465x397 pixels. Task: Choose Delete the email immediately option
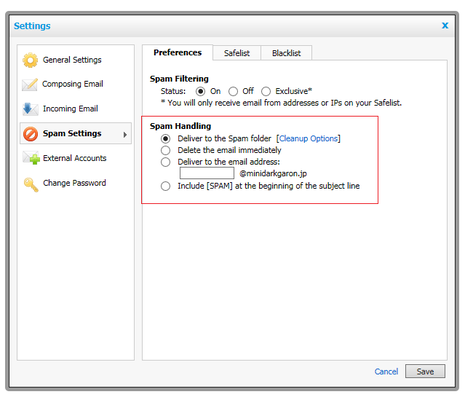pyautogui.click(x=165, y=150)
